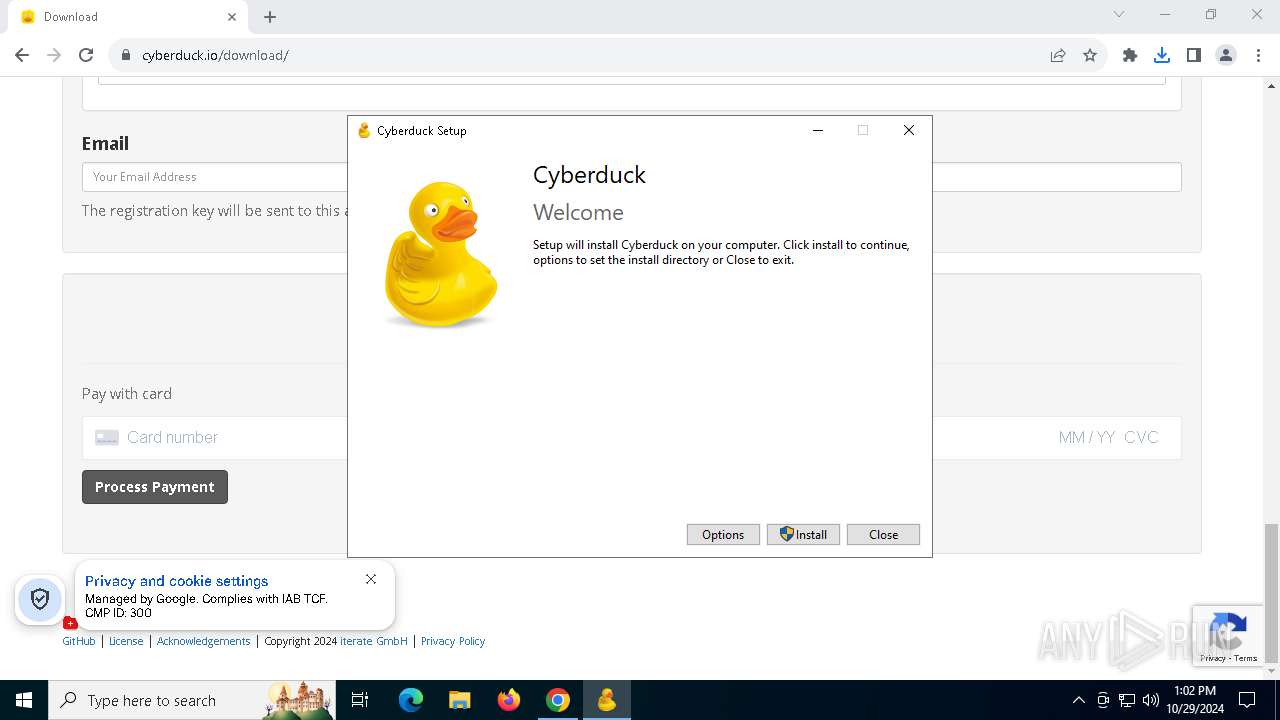
Task: Click the page vertical scrollbar thumb
Action: [1272, 592]
